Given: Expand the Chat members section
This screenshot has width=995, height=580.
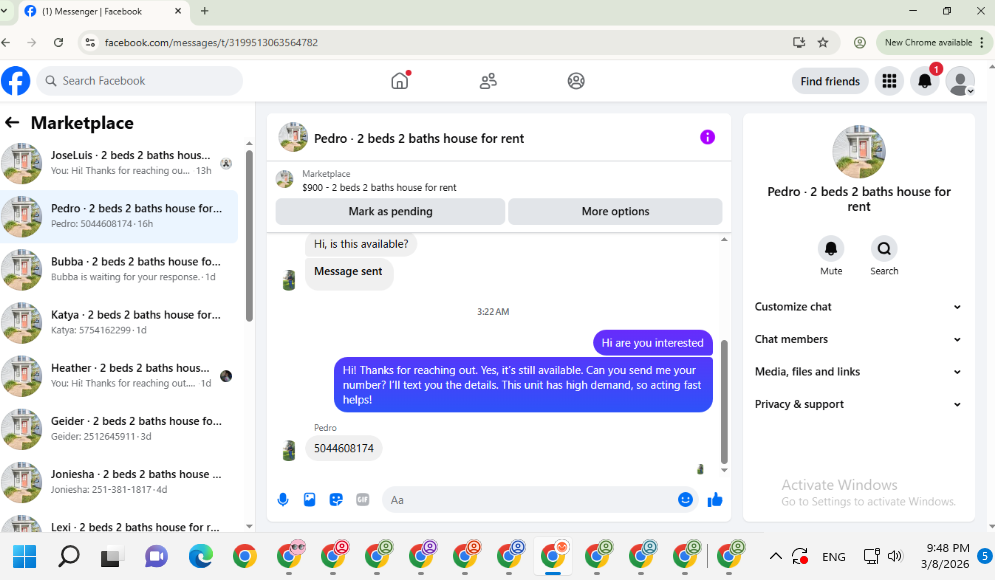Looking at the screenshot, I should [x=858, y=339].
